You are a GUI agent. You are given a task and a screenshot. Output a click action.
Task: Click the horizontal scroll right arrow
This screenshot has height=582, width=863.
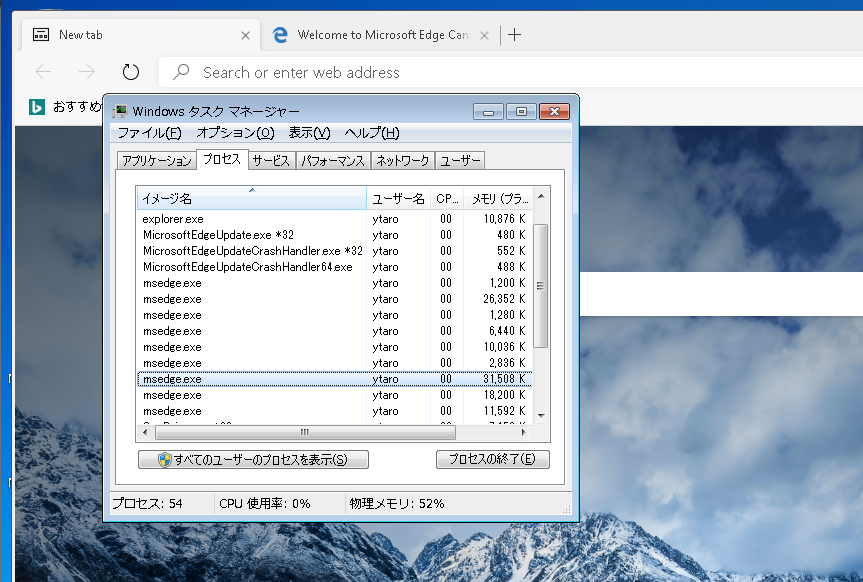523,432
